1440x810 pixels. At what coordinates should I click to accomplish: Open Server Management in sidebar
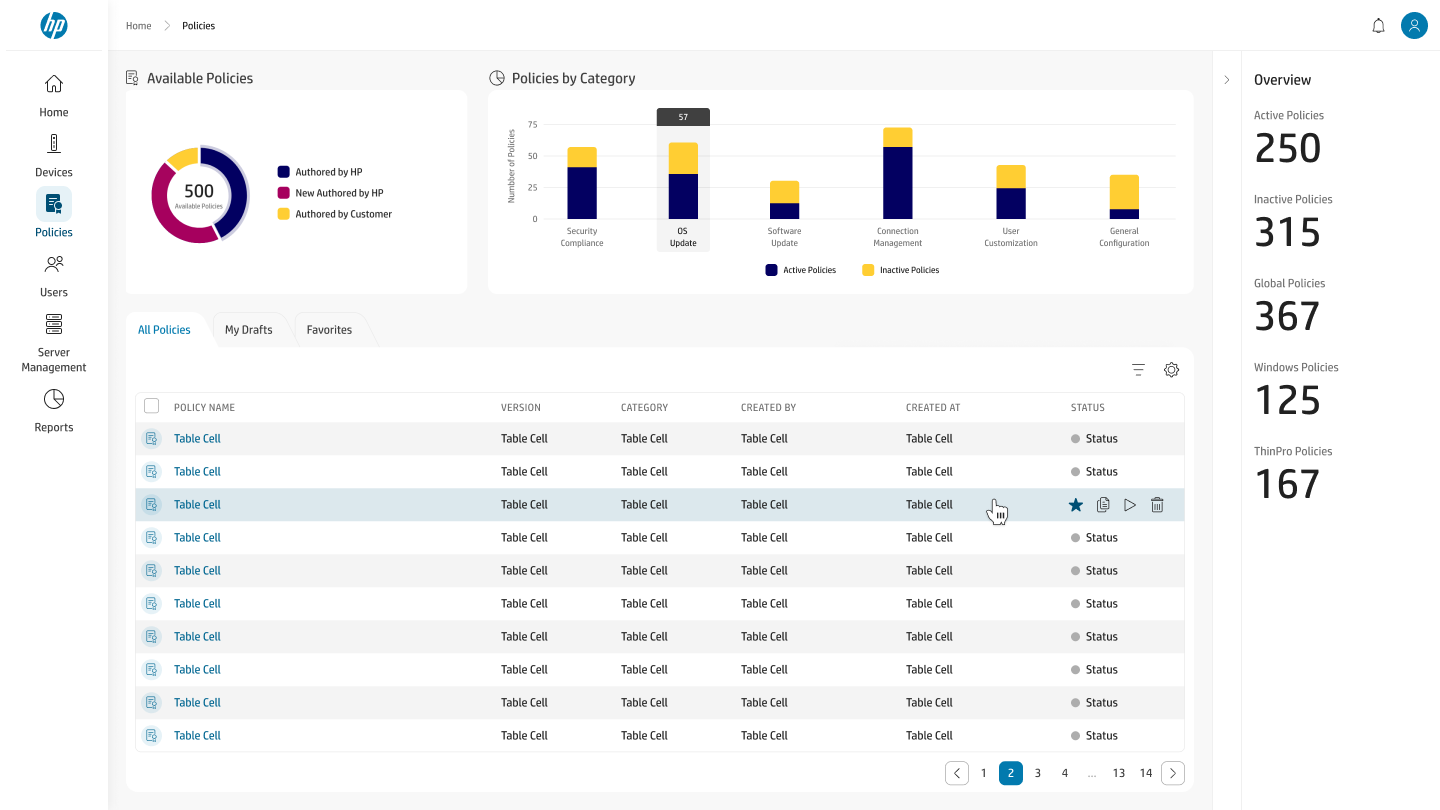[x=54, y=343]
